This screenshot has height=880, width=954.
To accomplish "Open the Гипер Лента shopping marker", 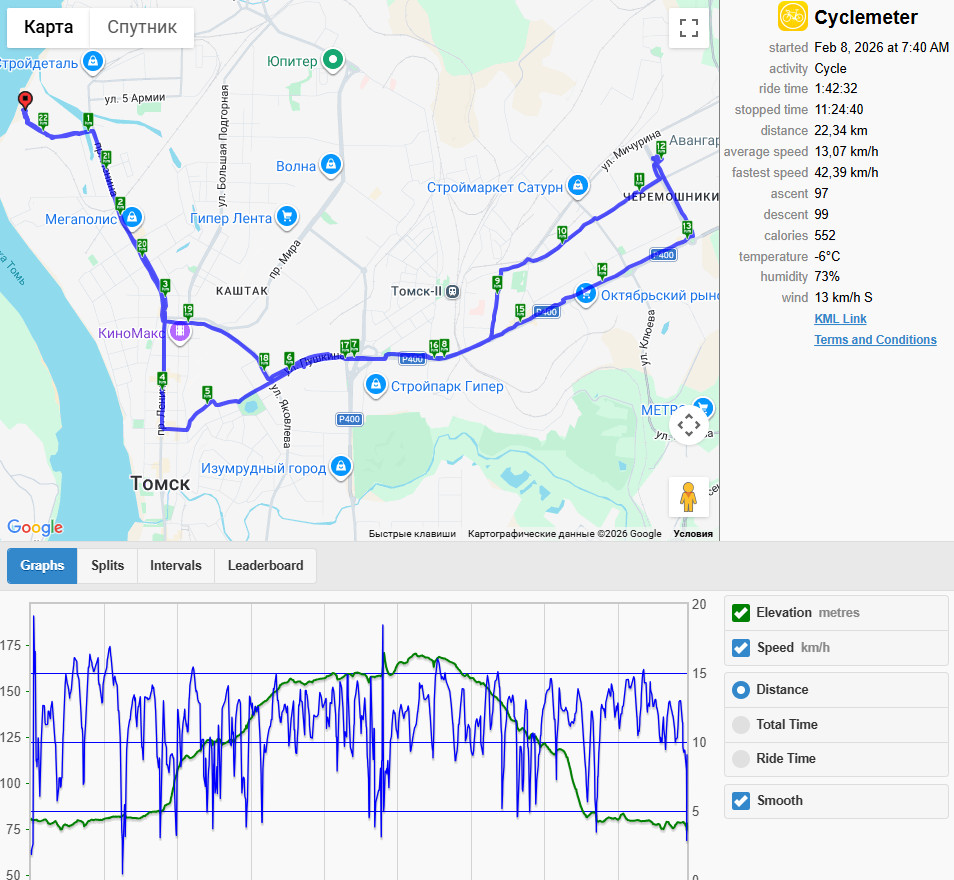I will tap(287, 217).
